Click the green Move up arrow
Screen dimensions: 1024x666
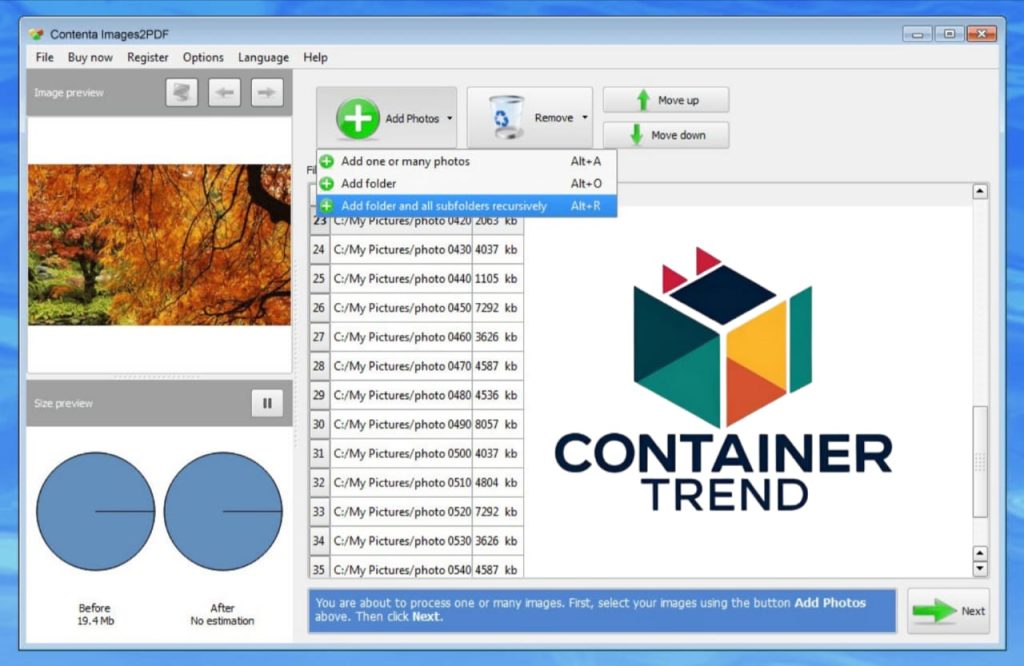point(643,100)
